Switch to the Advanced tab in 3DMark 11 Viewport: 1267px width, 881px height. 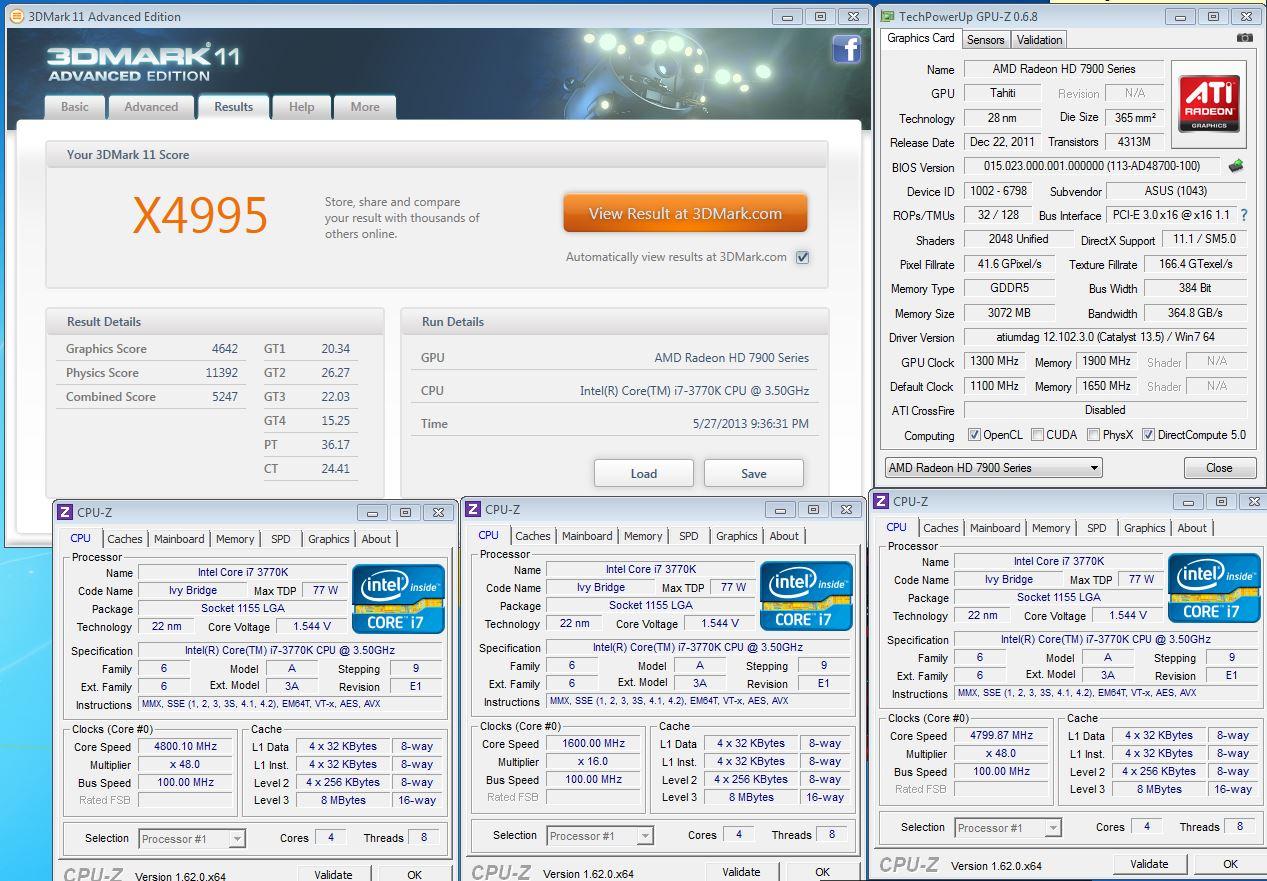pos(151,107)
